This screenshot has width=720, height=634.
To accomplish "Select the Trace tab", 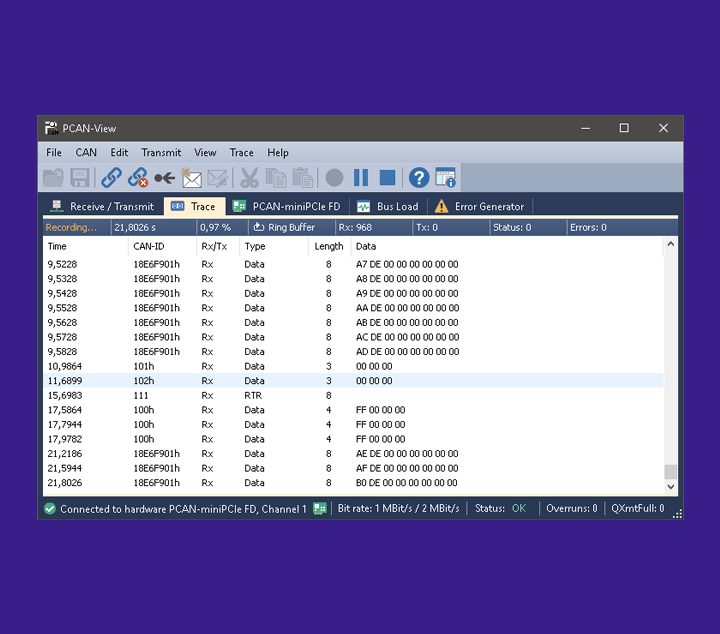I will tap(194, 207).
